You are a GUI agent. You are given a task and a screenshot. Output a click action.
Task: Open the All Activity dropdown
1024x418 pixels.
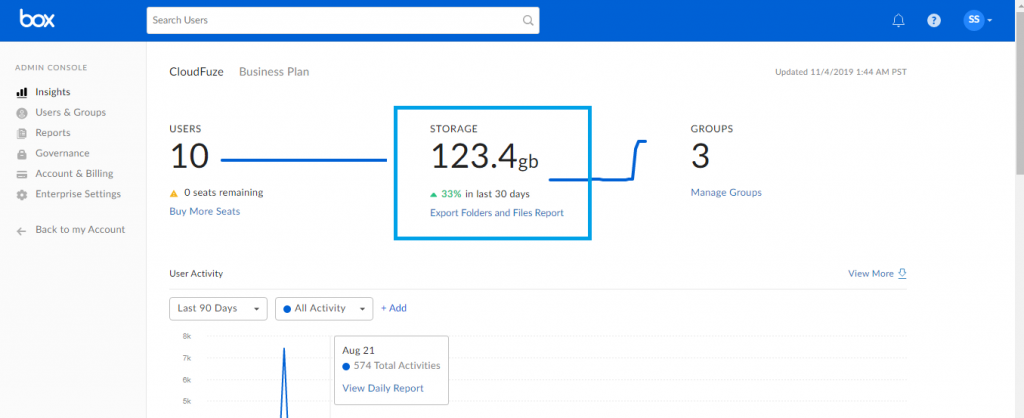pyautogui.click(x=324, y=308)
